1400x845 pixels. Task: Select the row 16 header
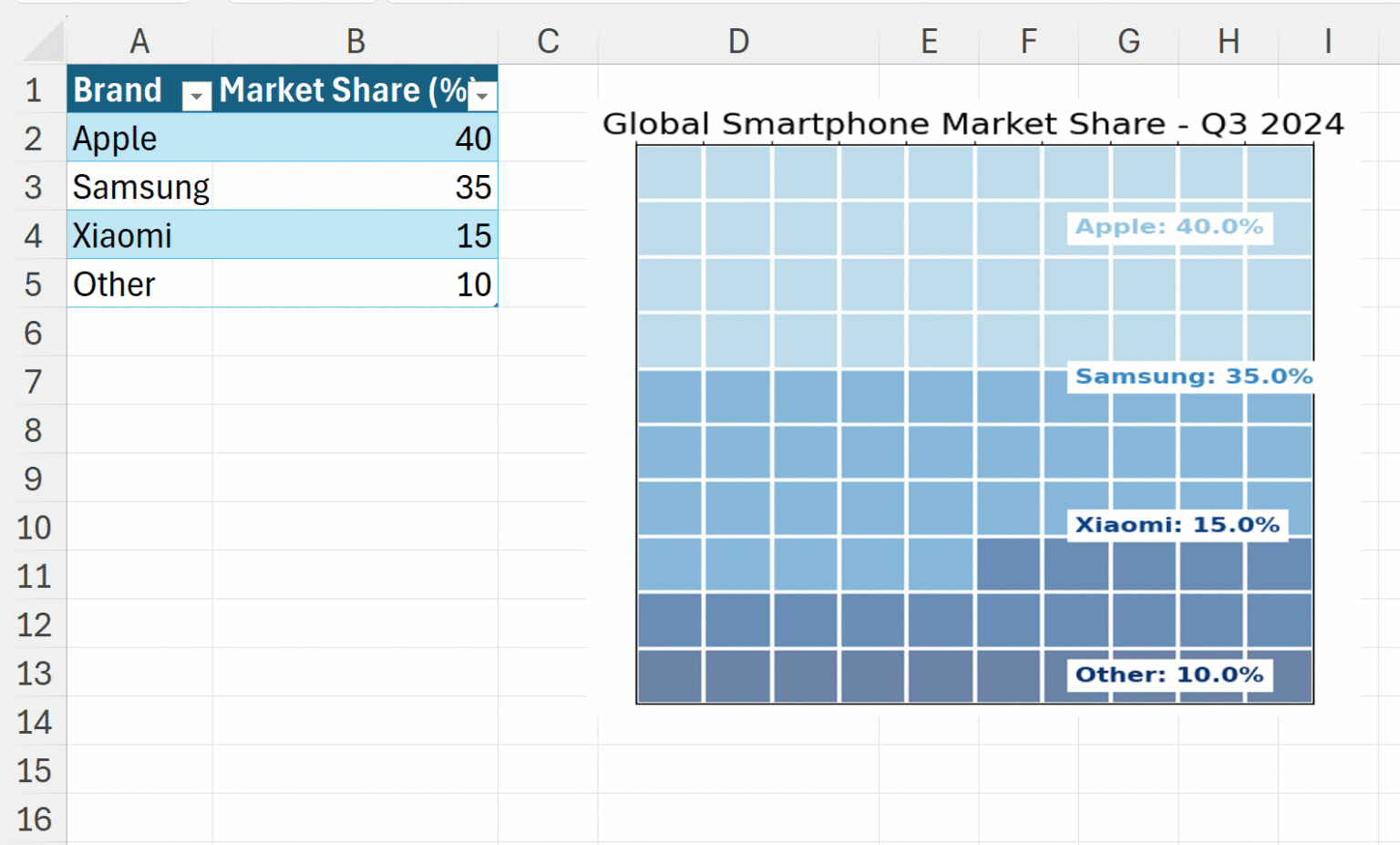[x=33, y=819]
